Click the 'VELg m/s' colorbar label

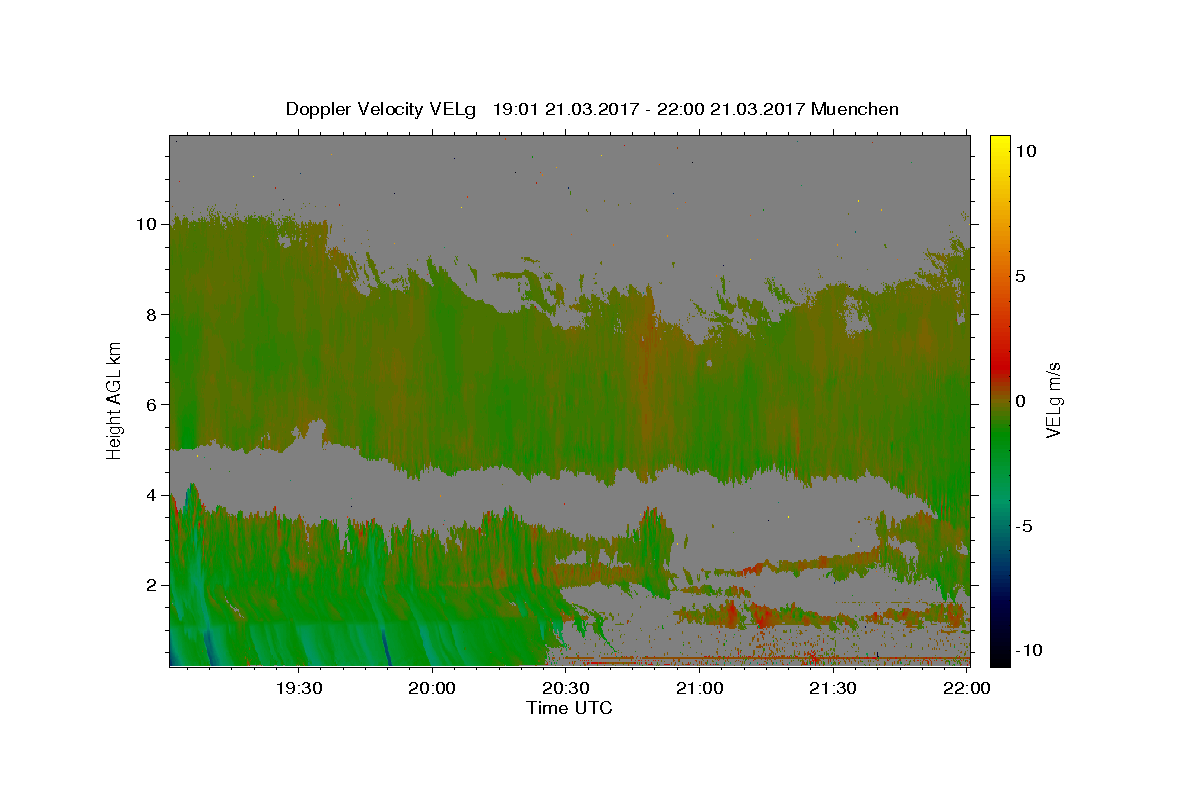tap(1053, 400)
